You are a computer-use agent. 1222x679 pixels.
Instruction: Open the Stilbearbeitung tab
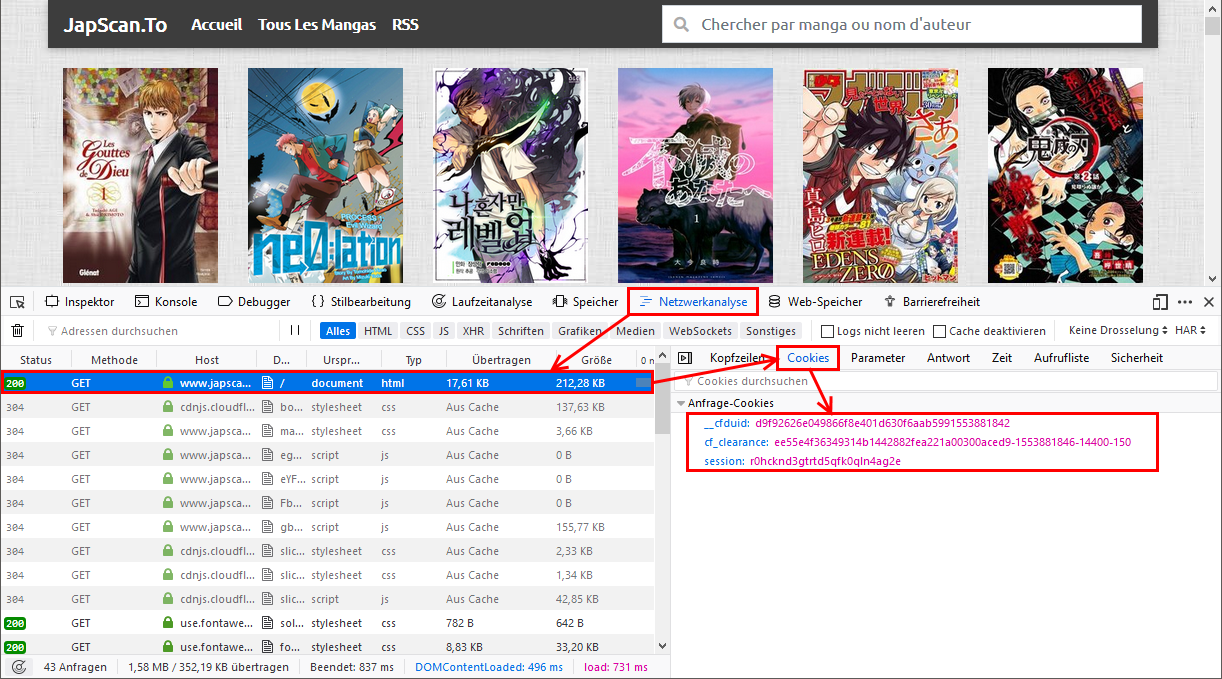click(361, 302)
